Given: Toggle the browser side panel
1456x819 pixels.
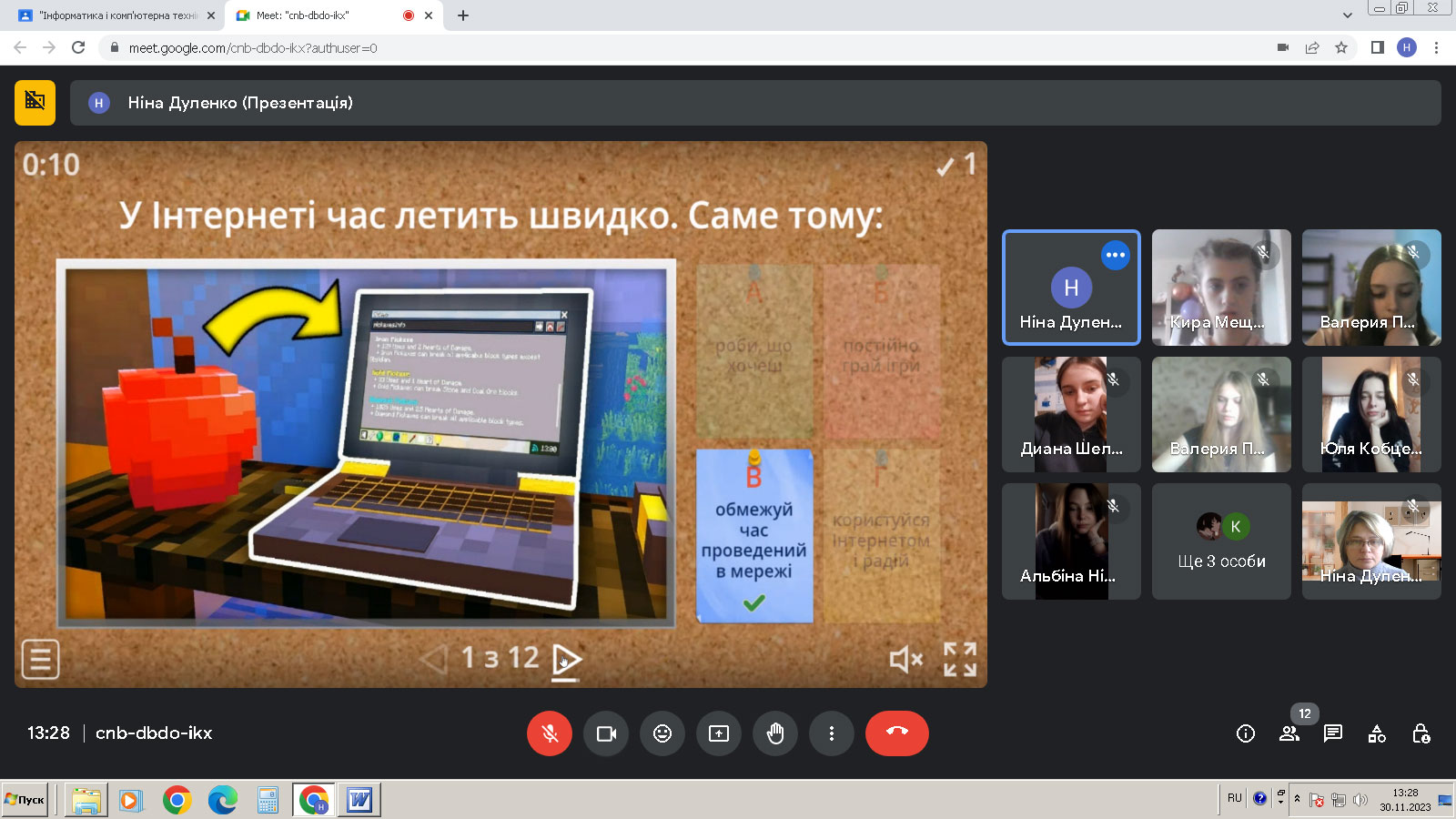Looking at the screenshot, I should point(1378,47).
